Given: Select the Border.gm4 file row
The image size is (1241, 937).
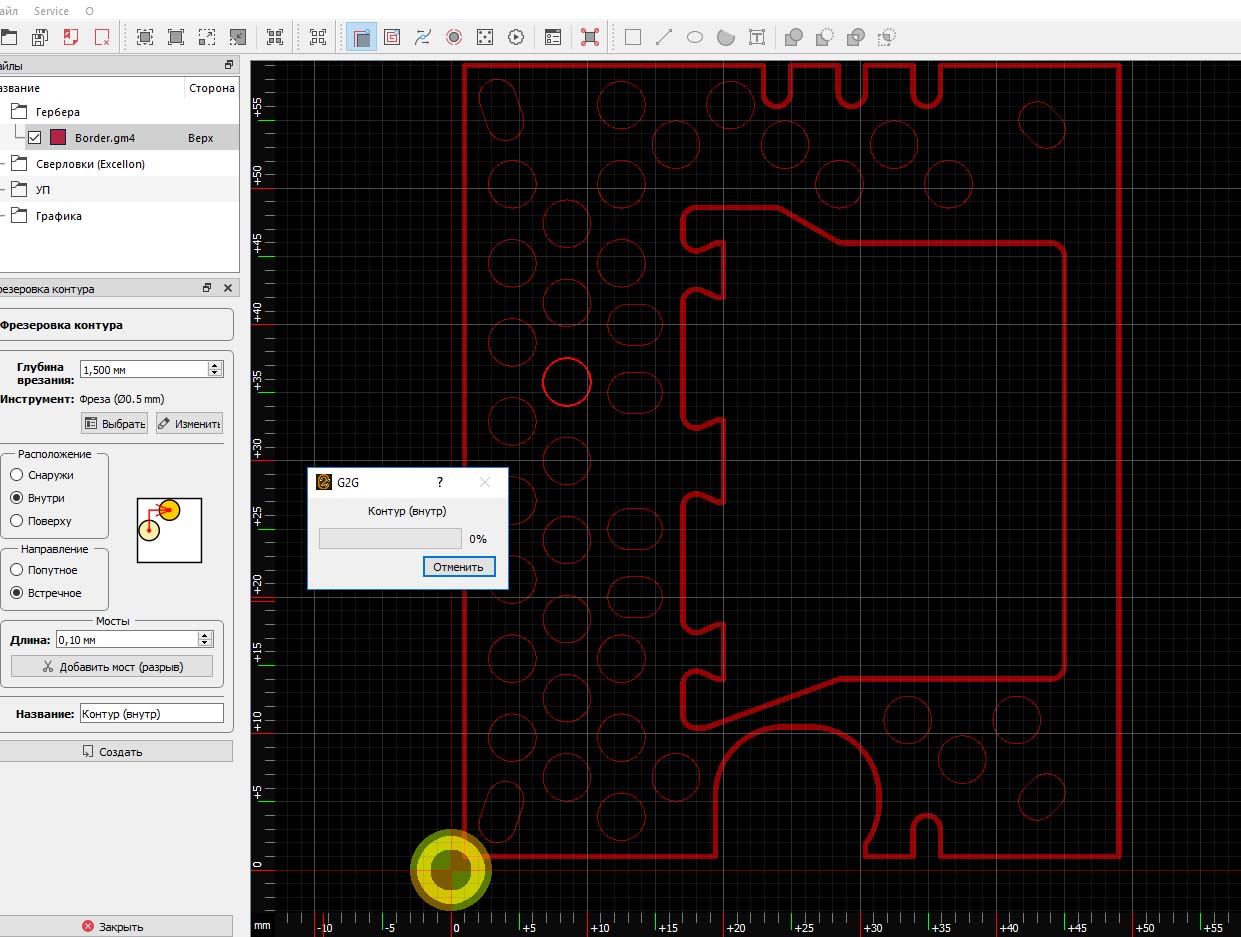Looking at the screenshot, I should click(120, 138).
